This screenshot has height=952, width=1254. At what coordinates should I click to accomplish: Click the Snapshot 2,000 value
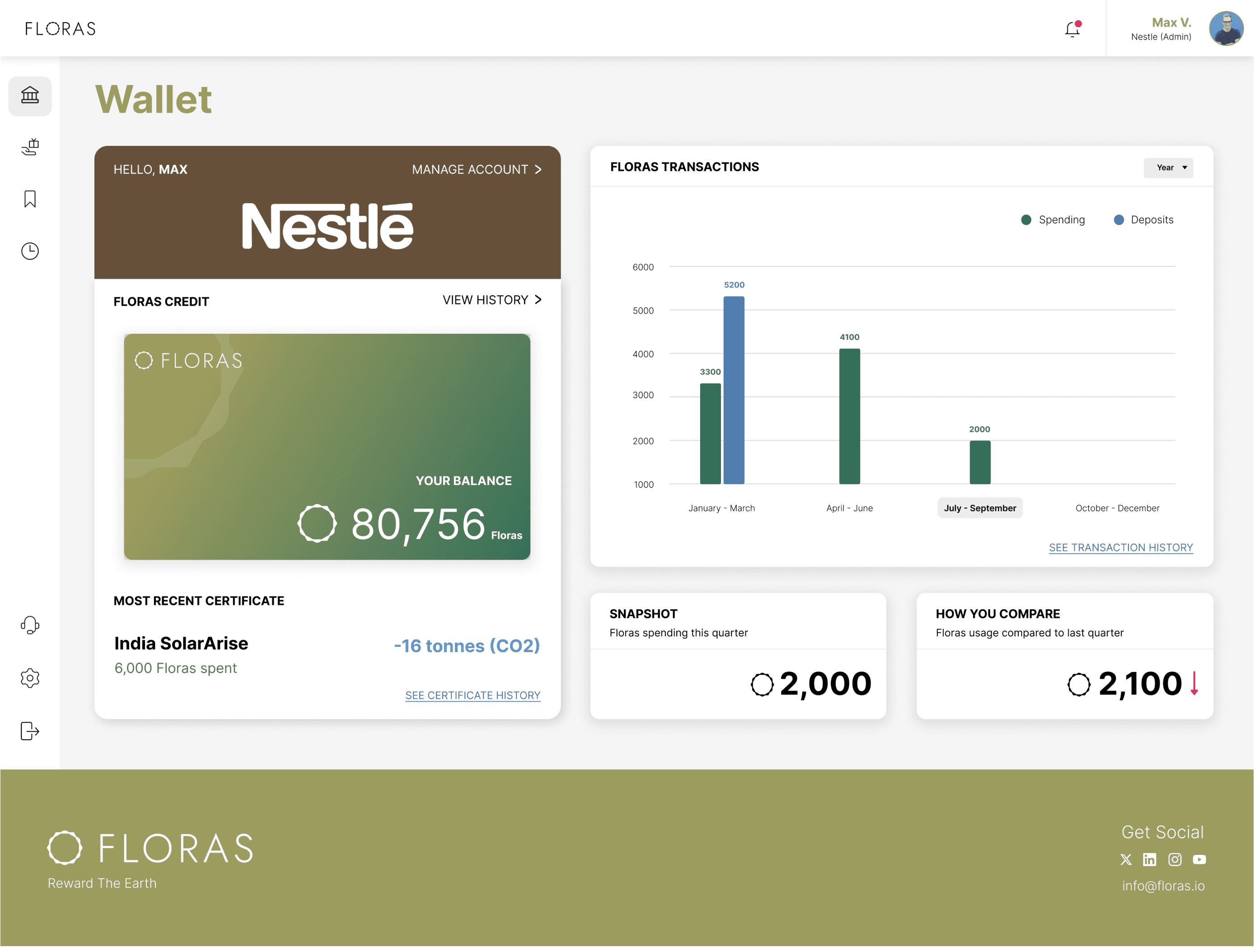[825, 684]
